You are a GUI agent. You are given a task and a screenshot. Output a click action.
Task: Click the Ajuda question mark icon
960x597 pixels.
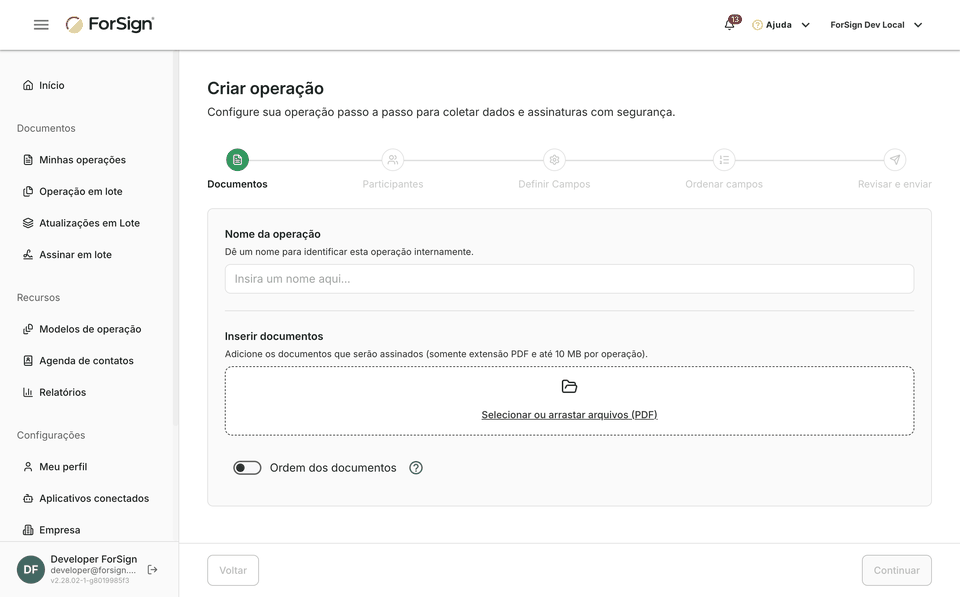click(757, 25)
